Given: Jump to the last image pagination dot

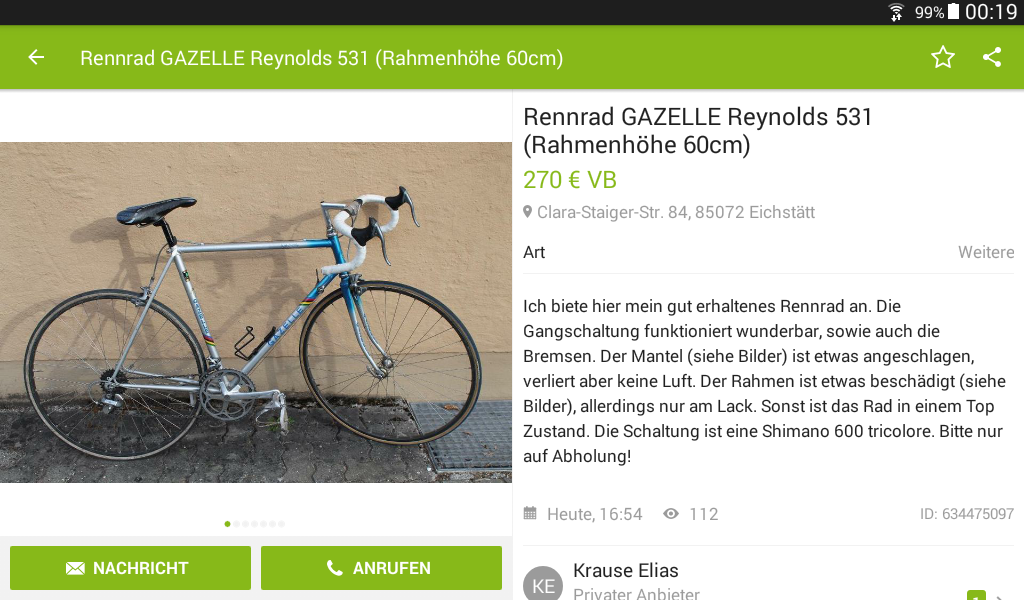Looking at the screenshot, I should point(281,524).
